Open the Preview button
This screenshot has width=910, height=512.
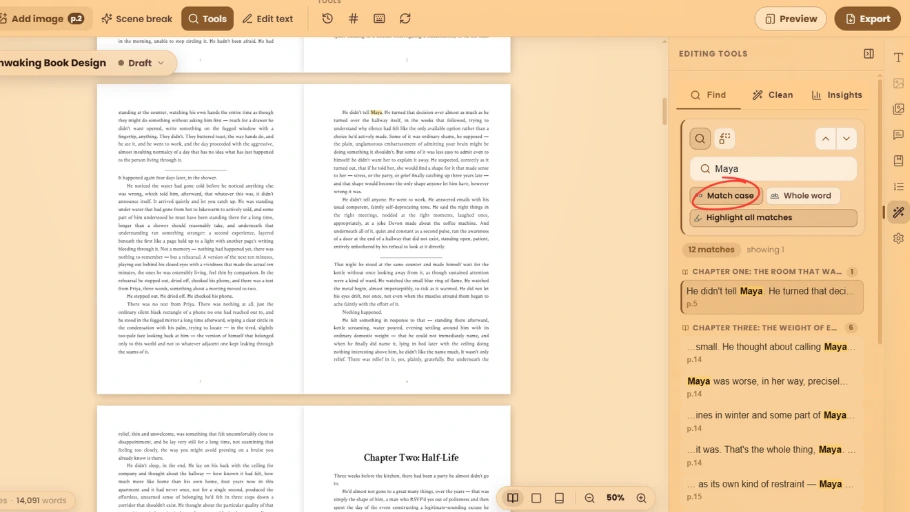click(790, 19)
